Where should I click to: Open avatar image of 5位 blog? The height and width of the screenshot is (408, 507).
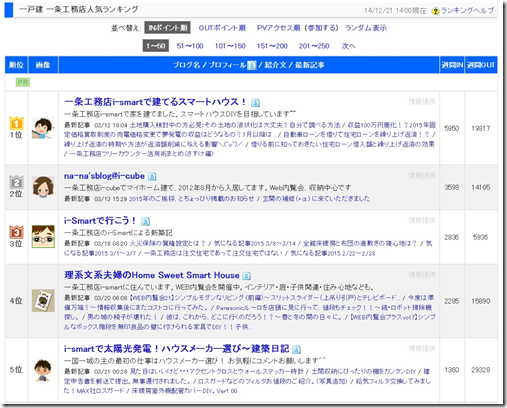pos(43,370)
